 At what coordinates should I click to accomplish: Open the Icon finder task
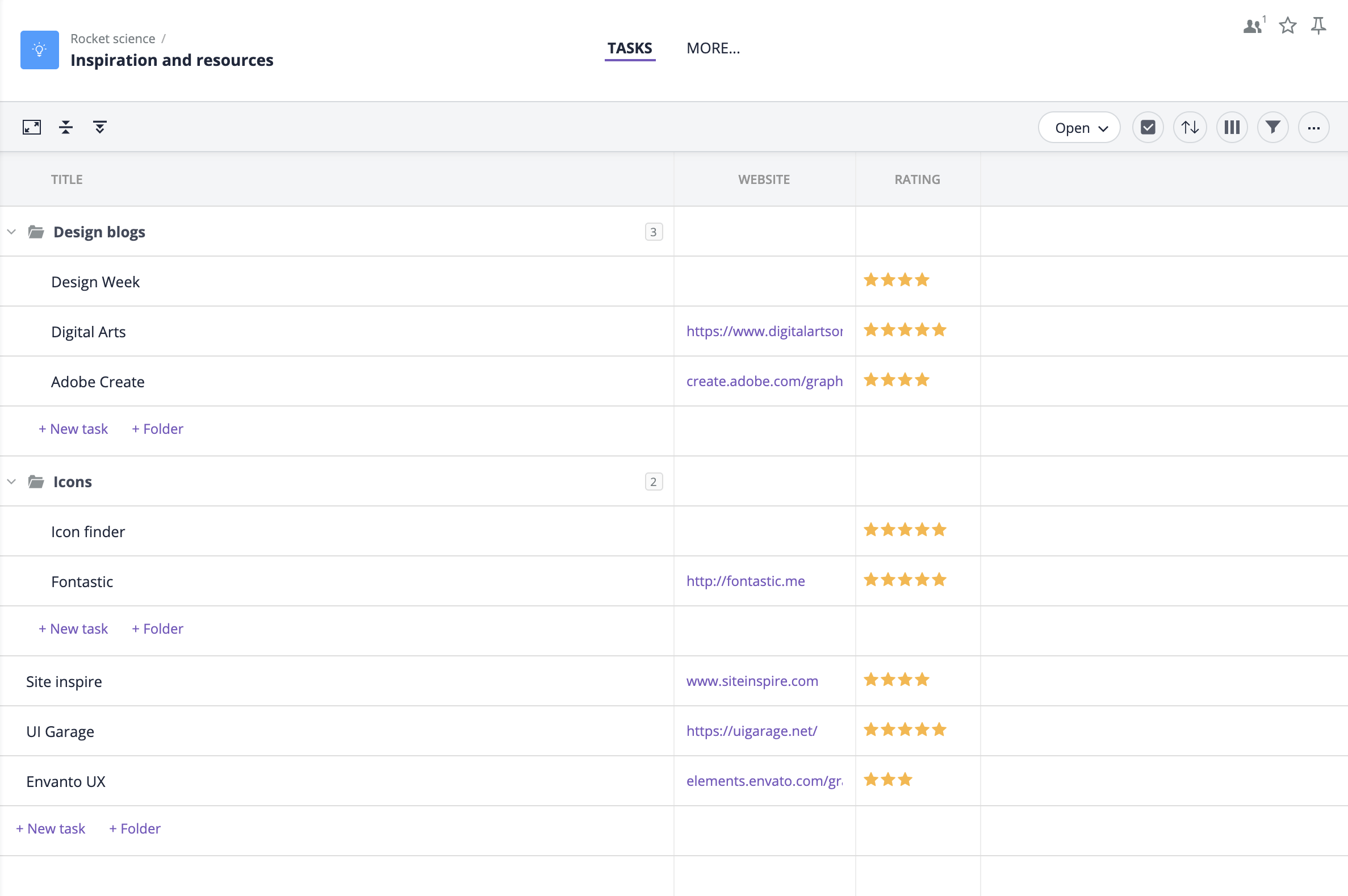88,531
